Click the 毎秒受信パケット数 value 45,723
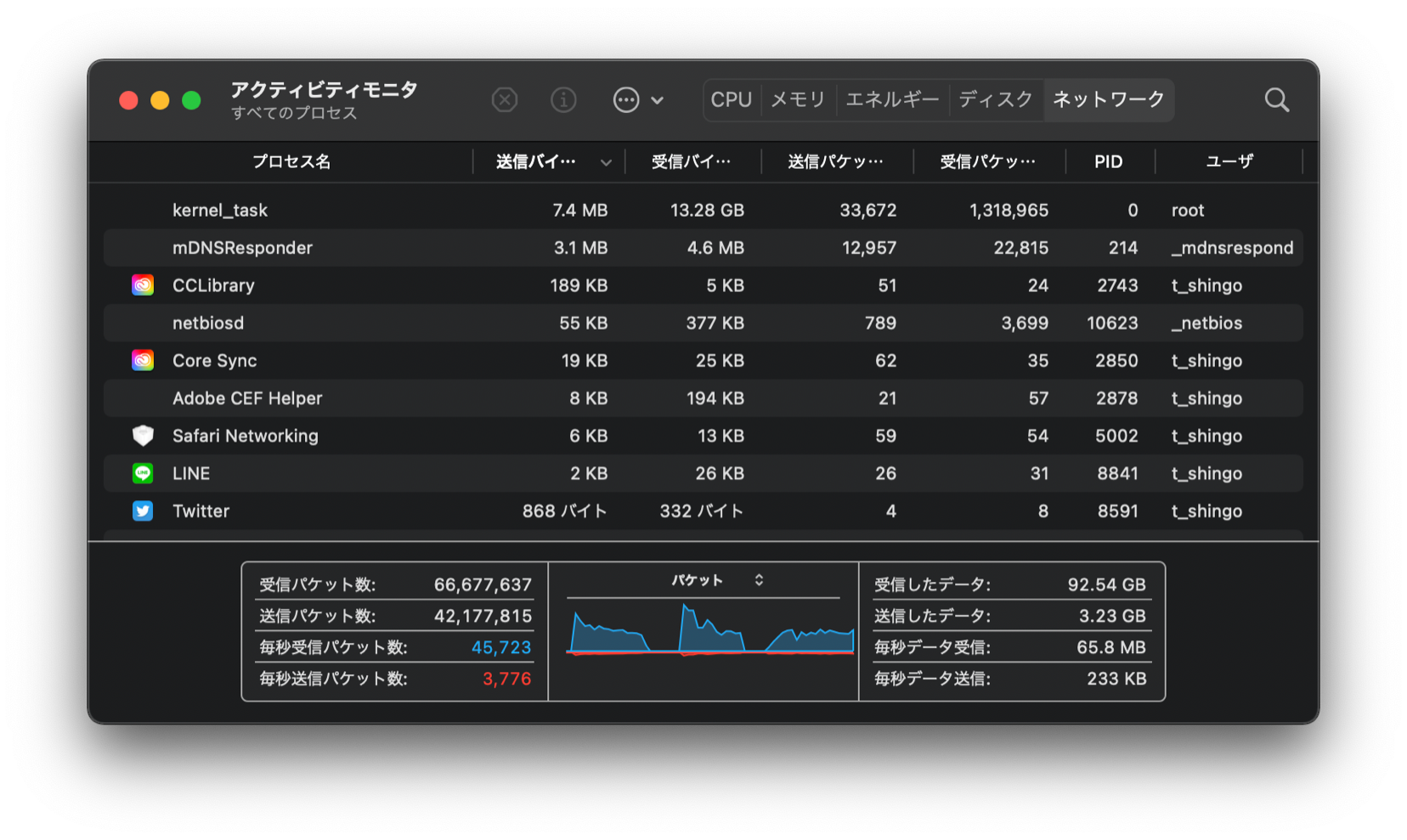The image size is (1407, 840). pos(501,647)
